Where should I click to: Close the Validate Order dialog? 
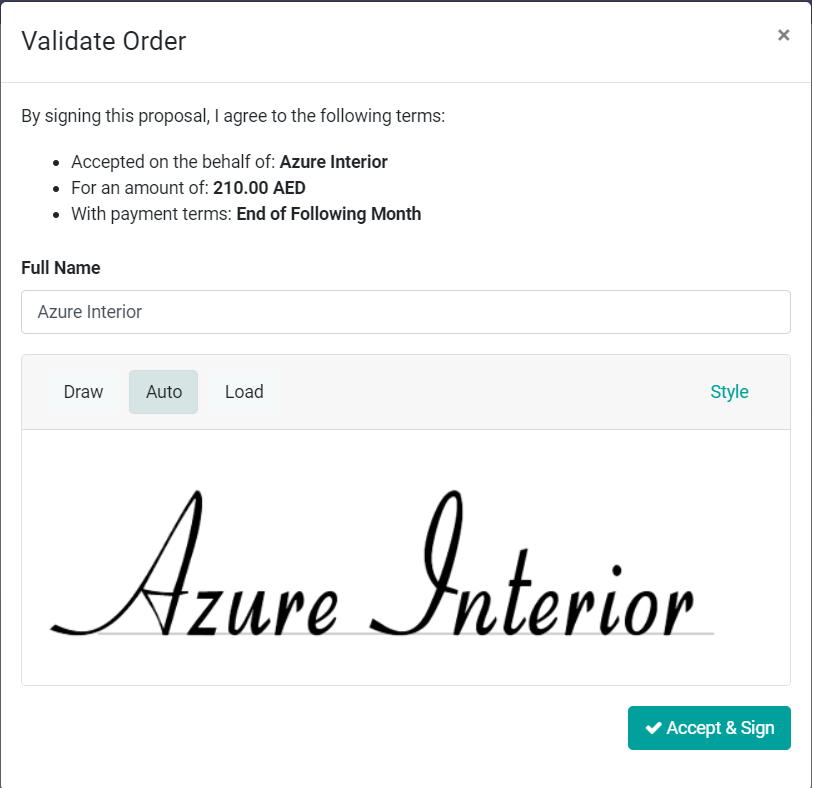tap(783, 35)
